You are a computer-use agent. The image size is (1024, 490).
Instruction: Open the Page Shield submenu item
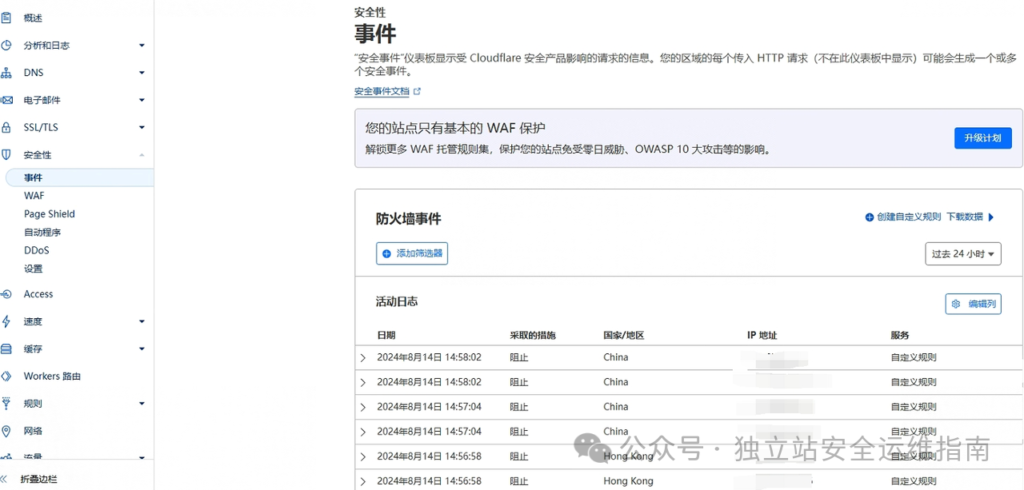[50, 214]
